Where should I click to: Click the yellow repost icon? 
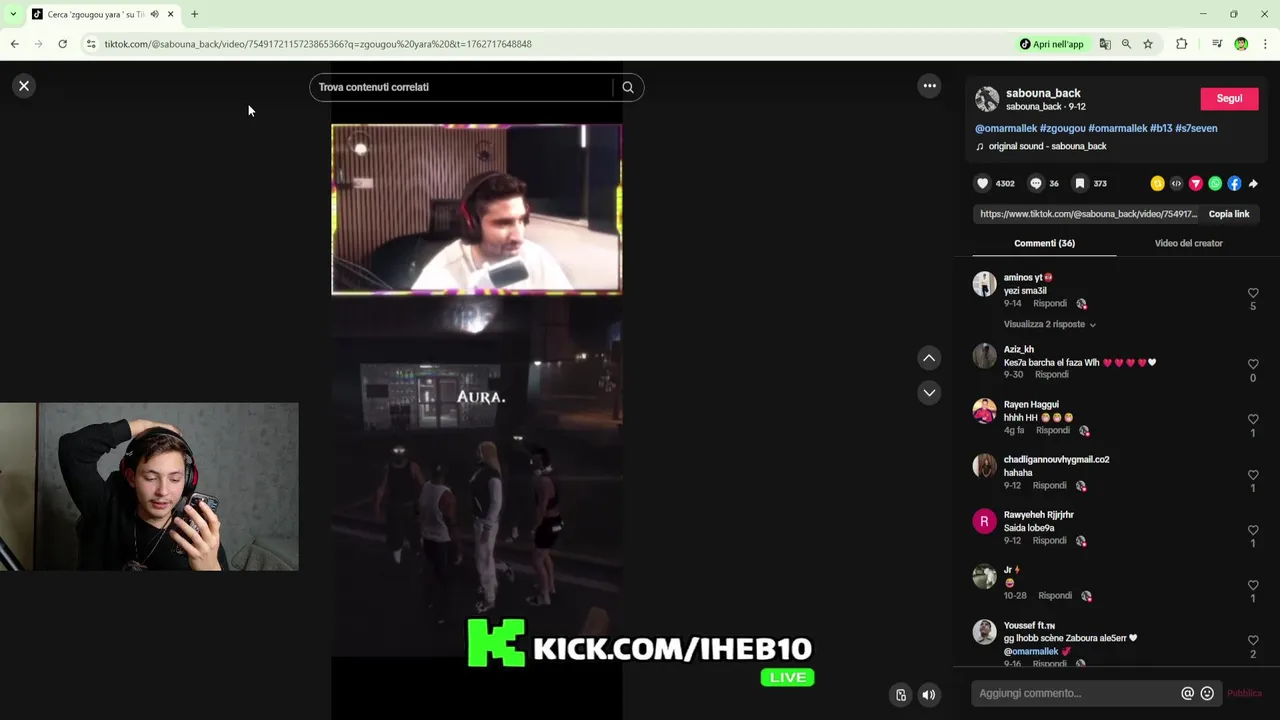click(x=1157, y=183)
